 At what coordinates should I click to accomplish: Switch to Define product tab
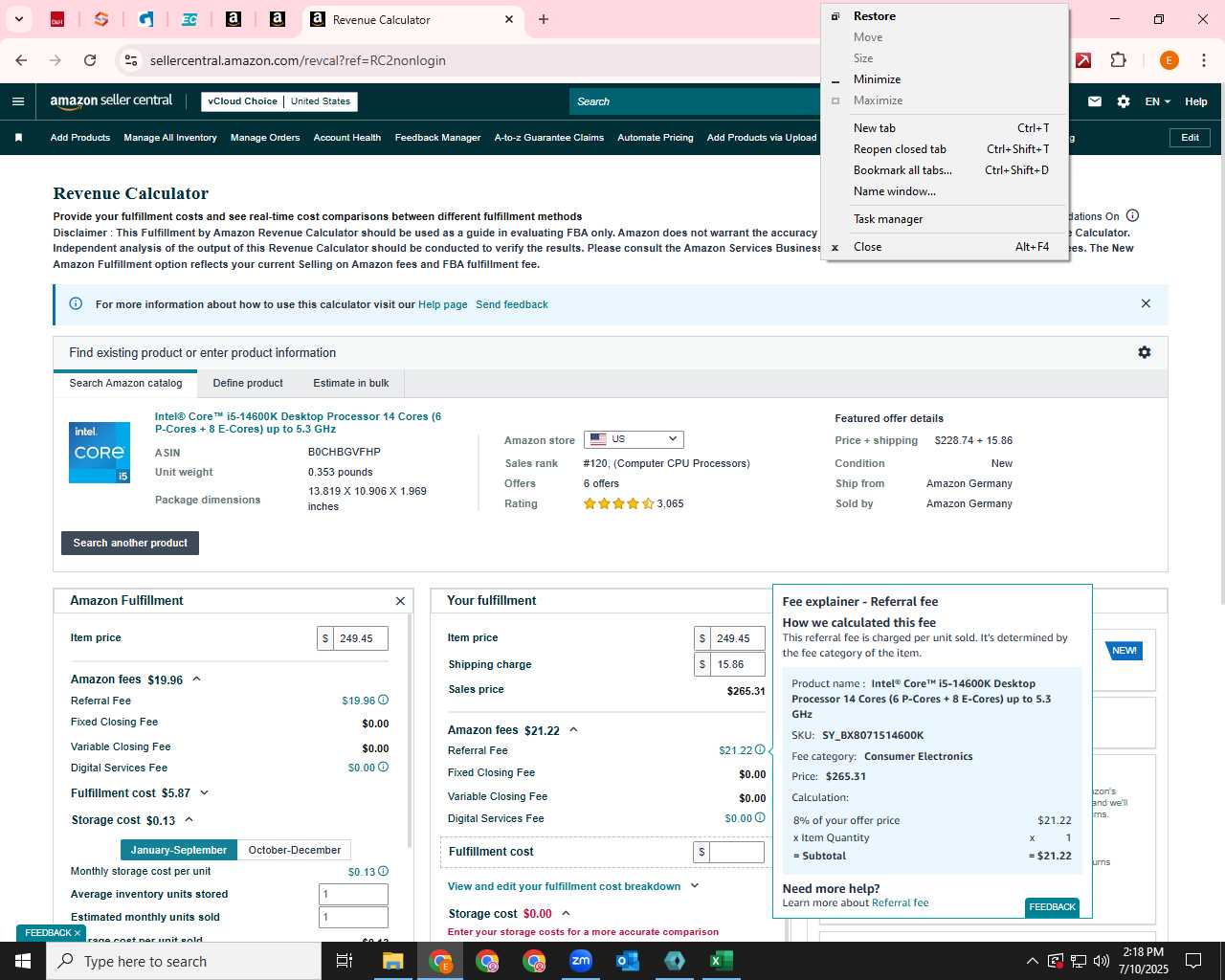click(x=248, y=383)
